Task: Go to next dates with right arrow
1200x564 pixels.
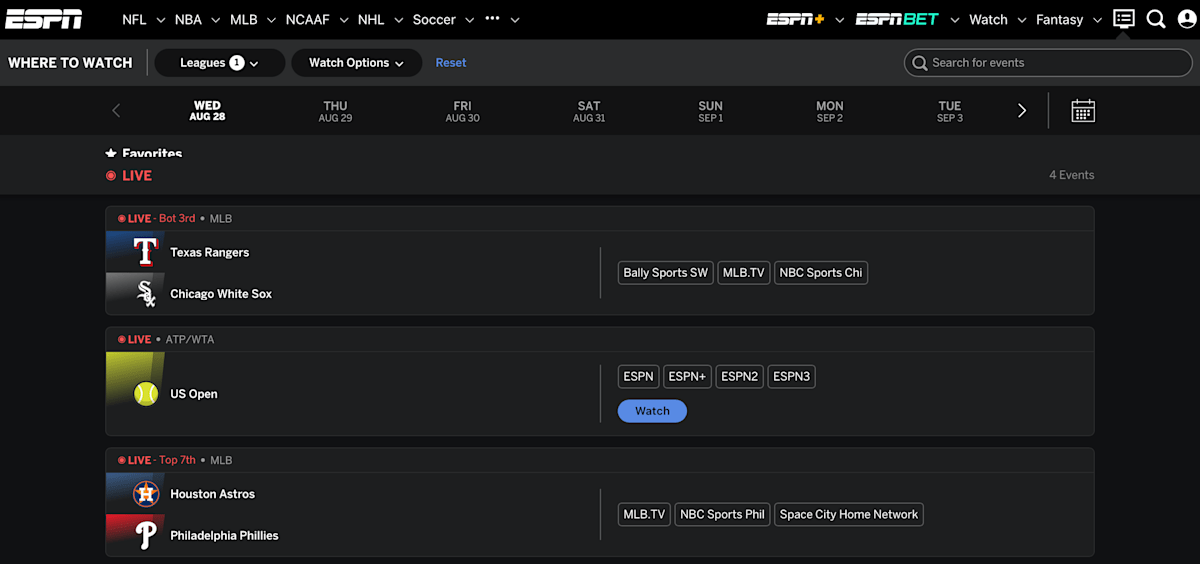Action: pos(1021,111)
